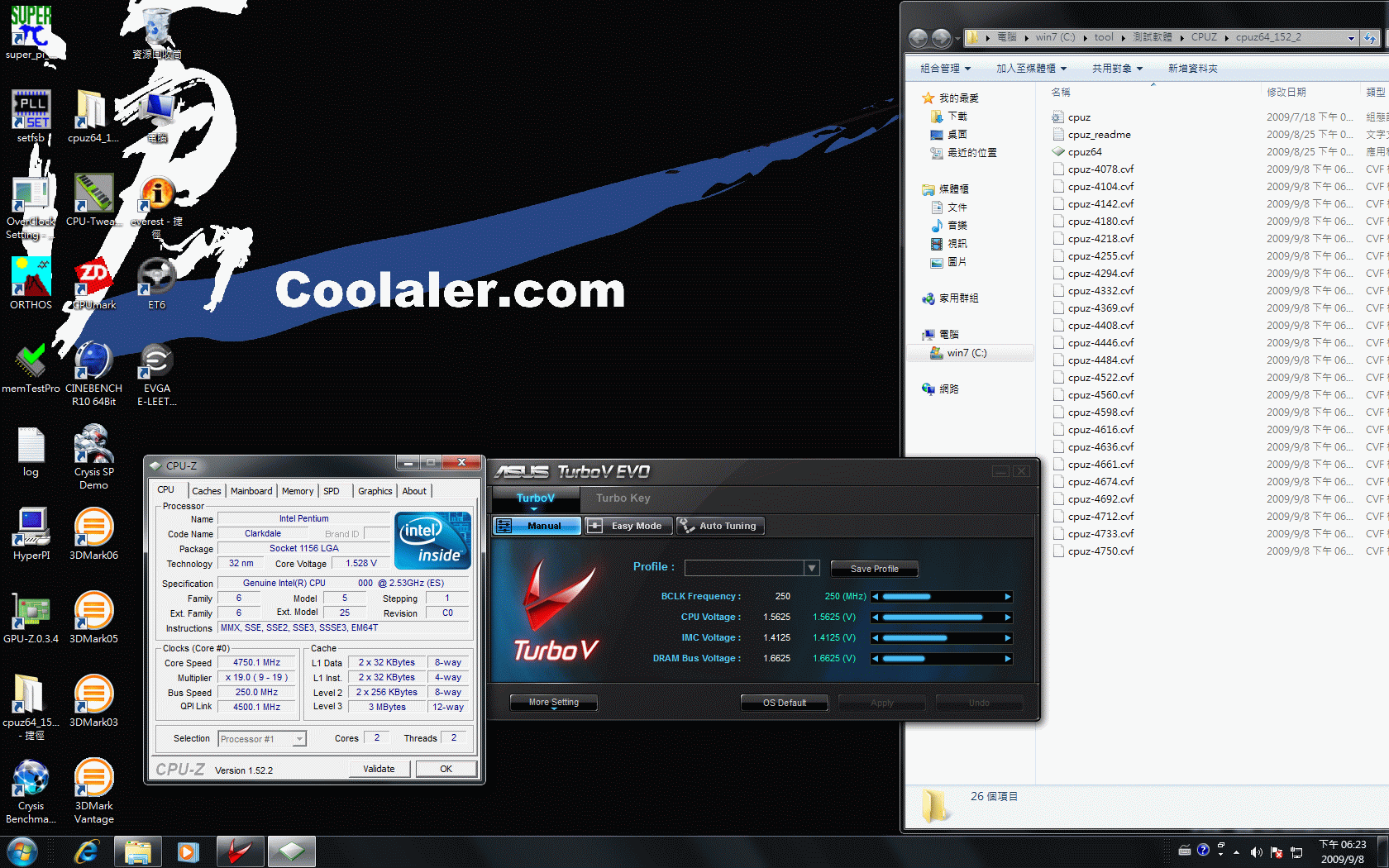Open the Graphics tab in CPU-Z
The width and height of the screenshot is (1389, 868).
click(375, 491)
